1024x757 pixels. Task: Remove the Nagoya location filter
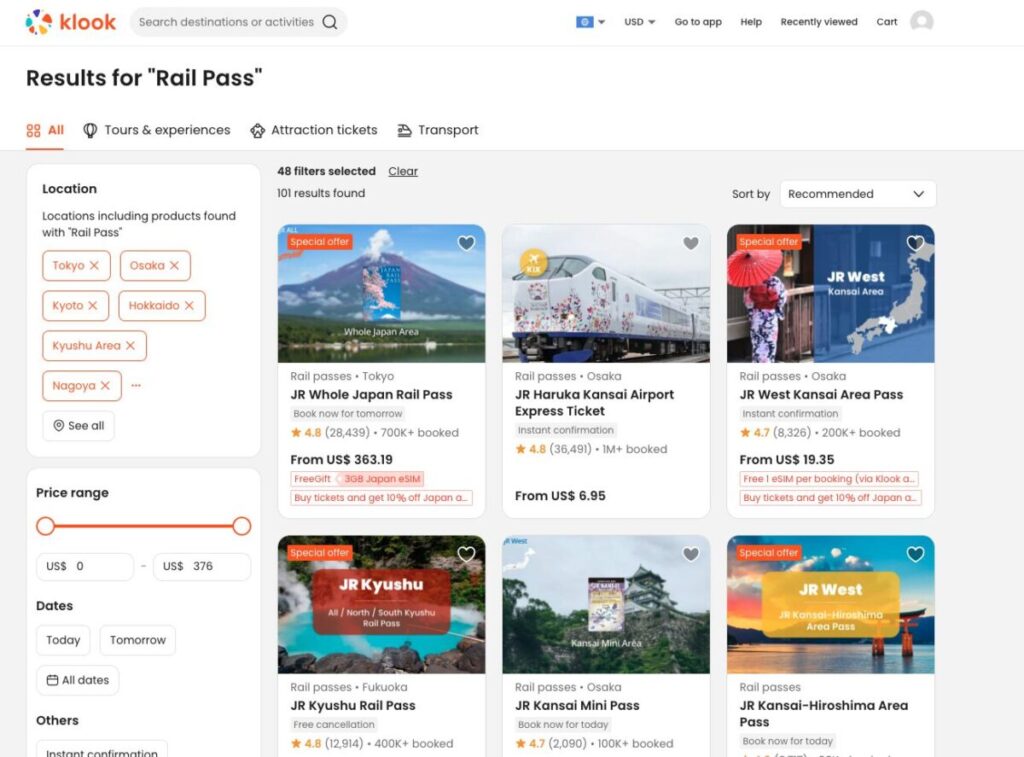[x=105, y=385]
